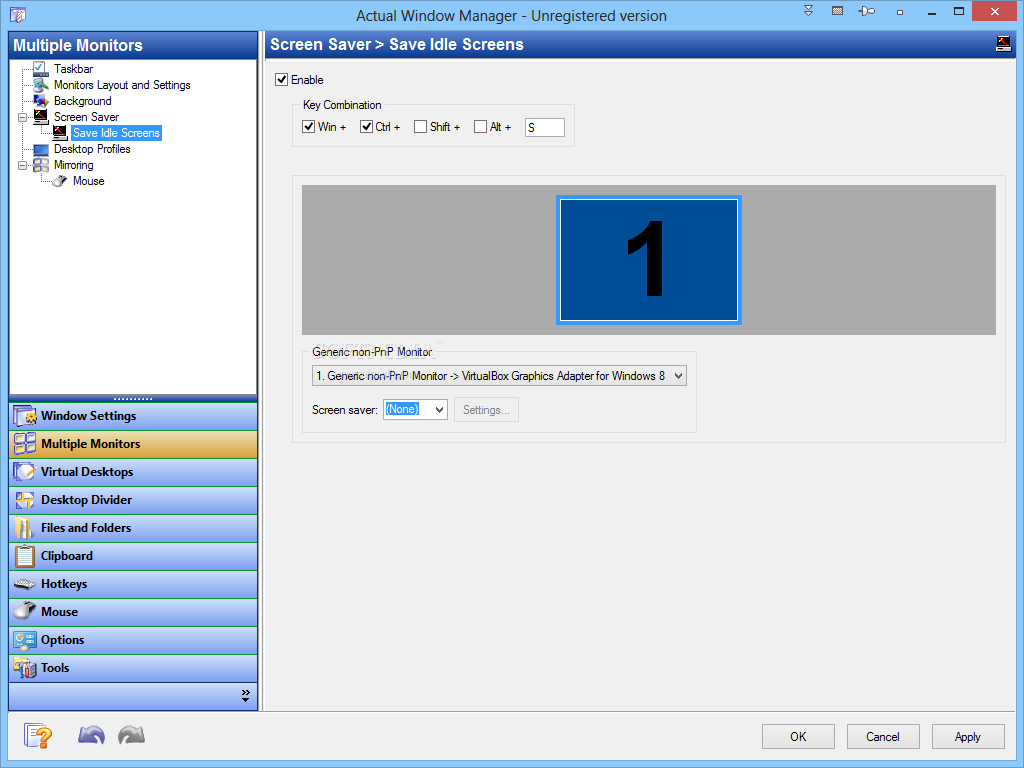Viewport: 1024px width, 768px height.
Task: Click the screen saver Settings... button
Action: [487, 409]
